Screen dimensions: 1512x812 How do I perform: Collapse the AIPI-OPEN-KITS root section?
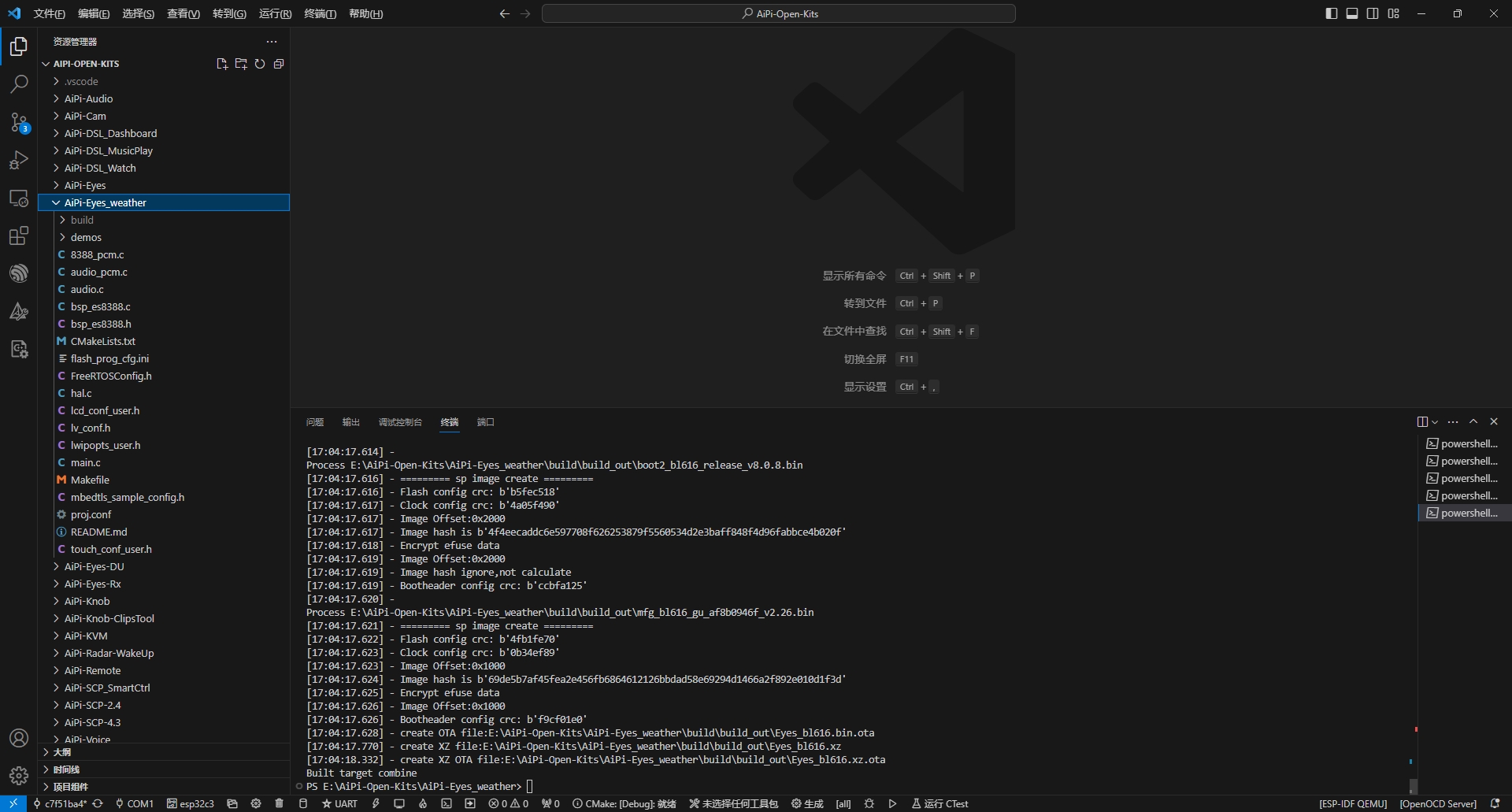[87, 64]
